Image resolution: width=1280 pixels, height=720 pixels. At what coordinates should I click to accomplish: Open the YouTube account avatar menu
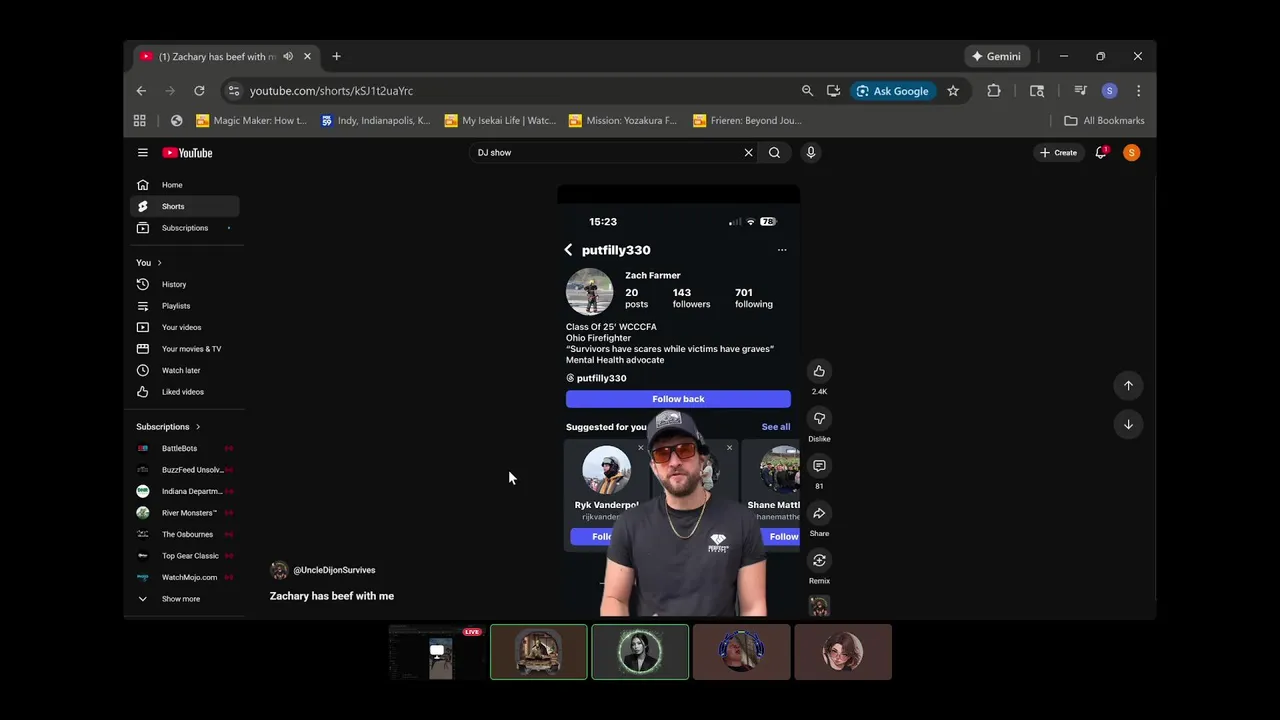pyautogui.click(x=1131, y=153)
